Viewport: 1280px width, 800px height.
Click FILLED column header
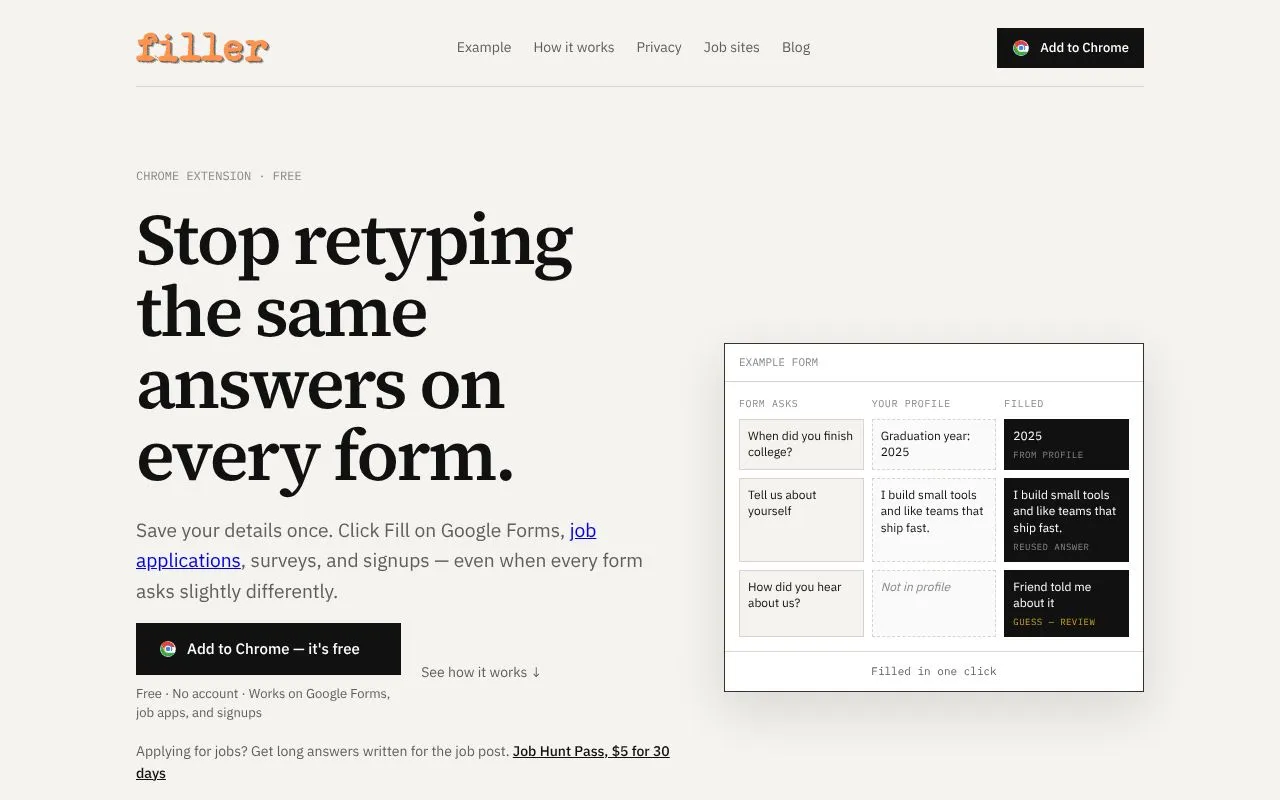coord(1024,404)
